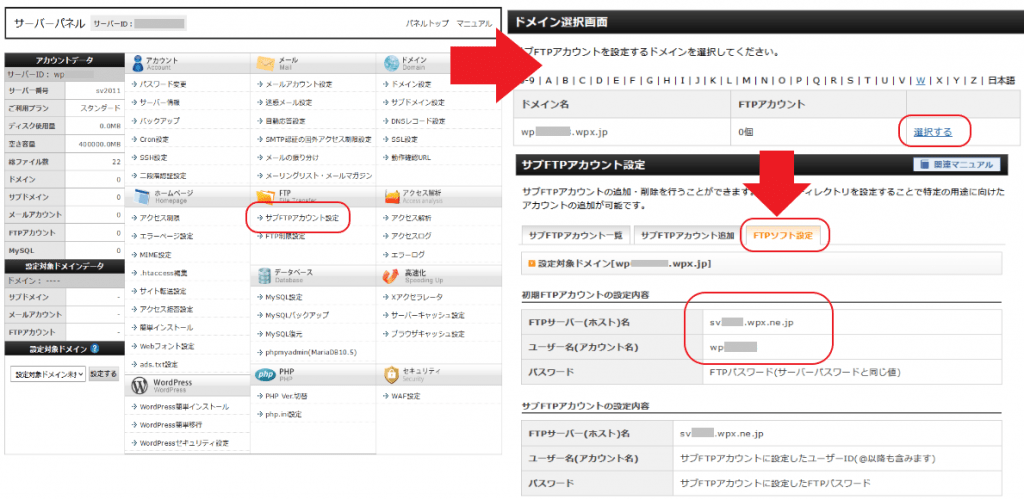Click the Domain globe icon

tap(389, 62)
